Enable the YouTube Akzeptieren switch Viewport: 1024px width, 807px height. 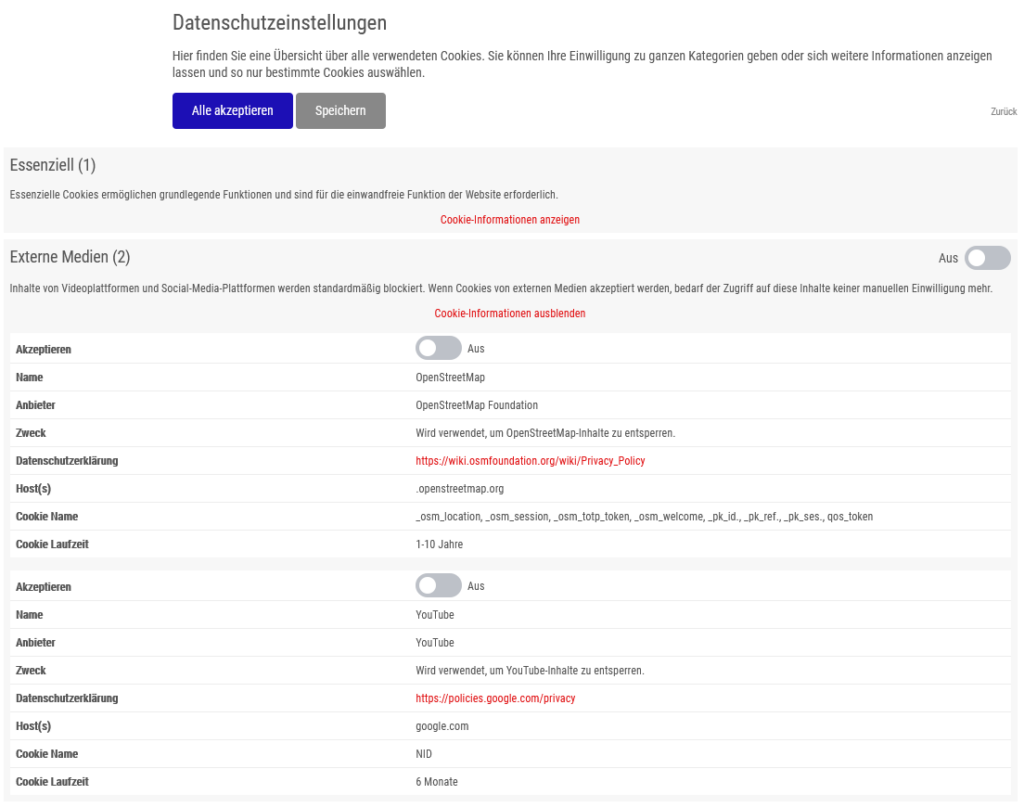click(x=438, y=586)
